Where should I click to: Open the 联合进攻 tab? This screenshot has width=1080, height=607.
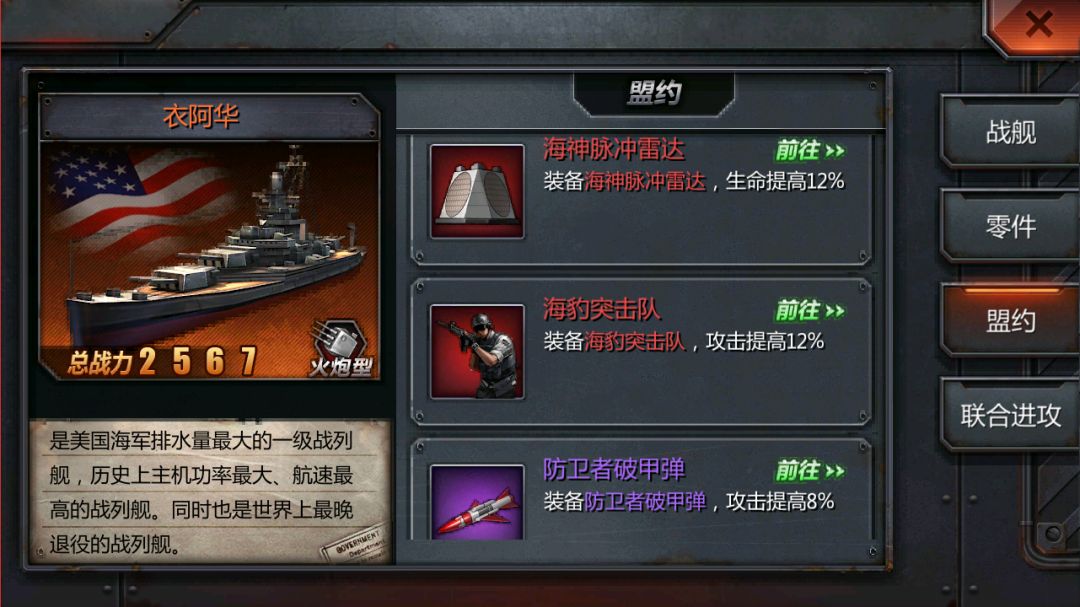click(1010, 415)
